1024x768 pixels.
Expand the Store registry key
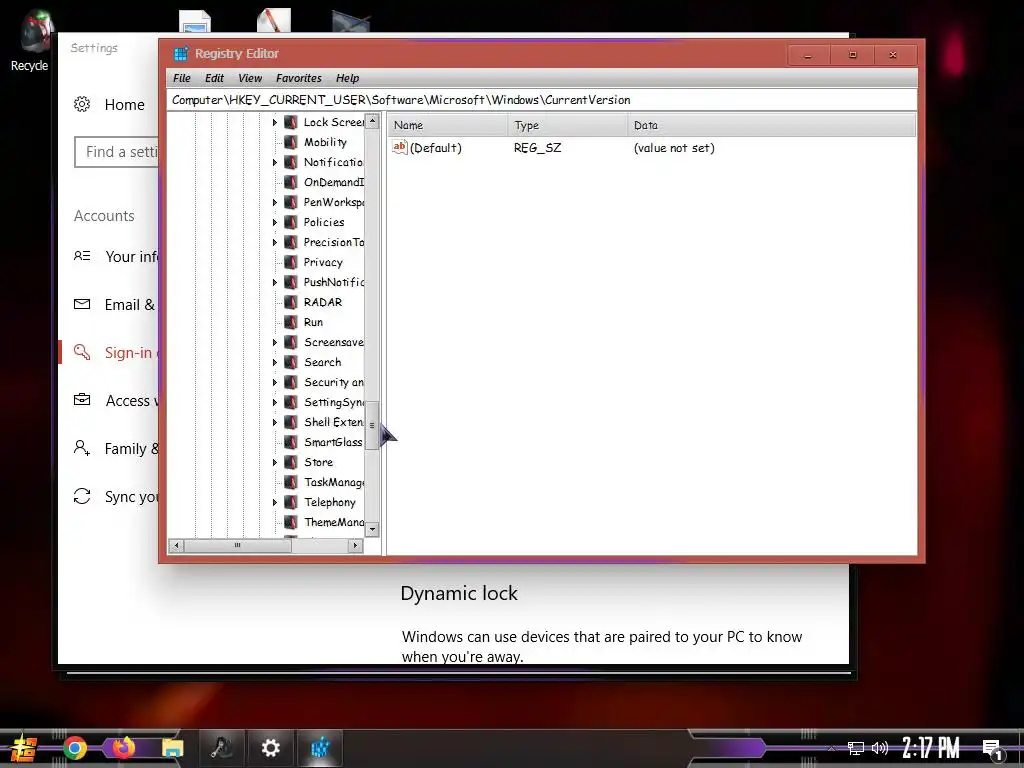tap(275, 462)
